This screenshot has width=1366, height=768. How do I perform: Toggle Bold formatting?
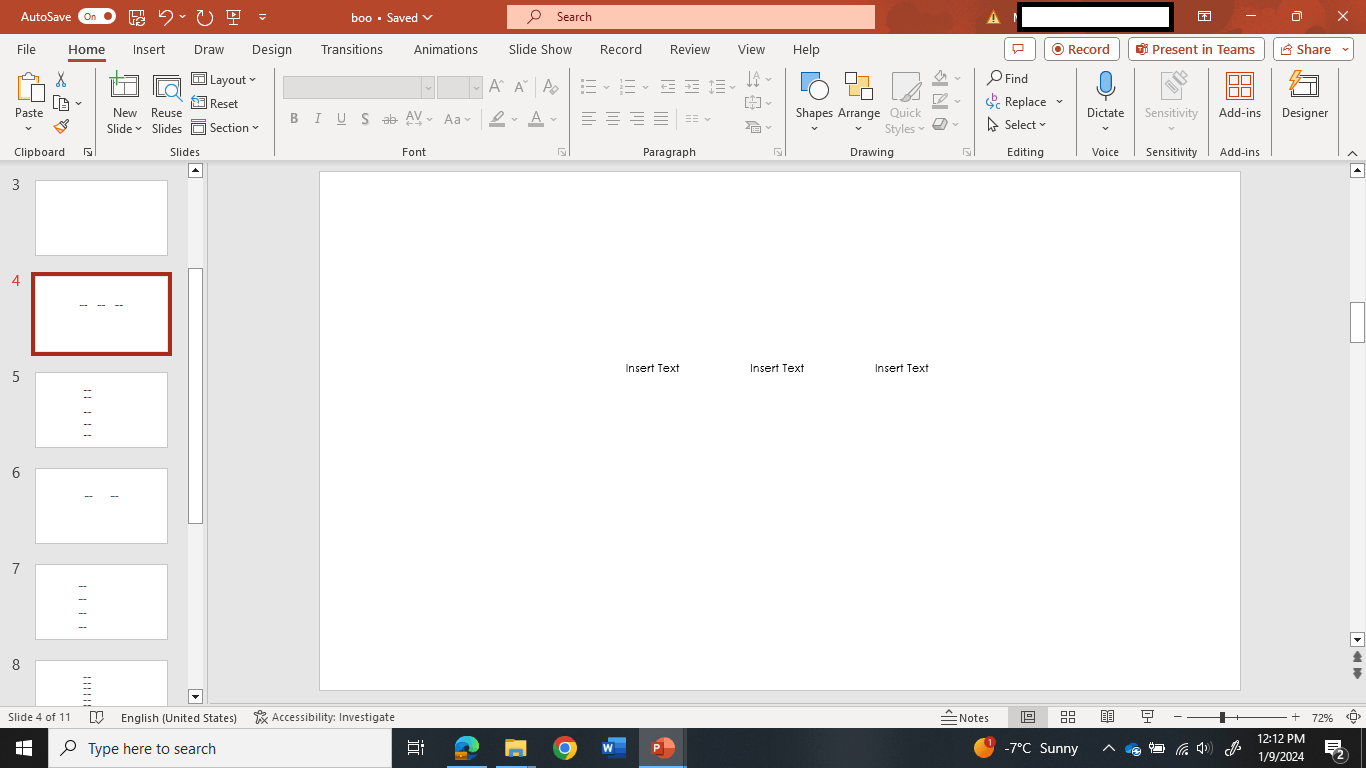click(294, 119)
